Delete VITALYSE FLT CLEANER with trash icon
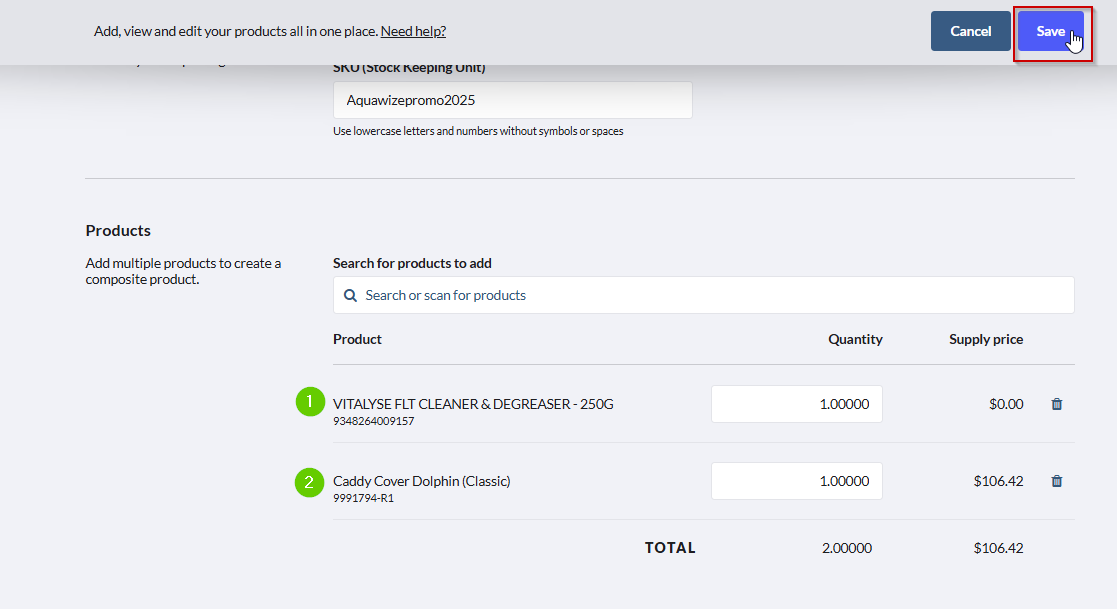The image size is (1117, 609). tap(1056, 404)
